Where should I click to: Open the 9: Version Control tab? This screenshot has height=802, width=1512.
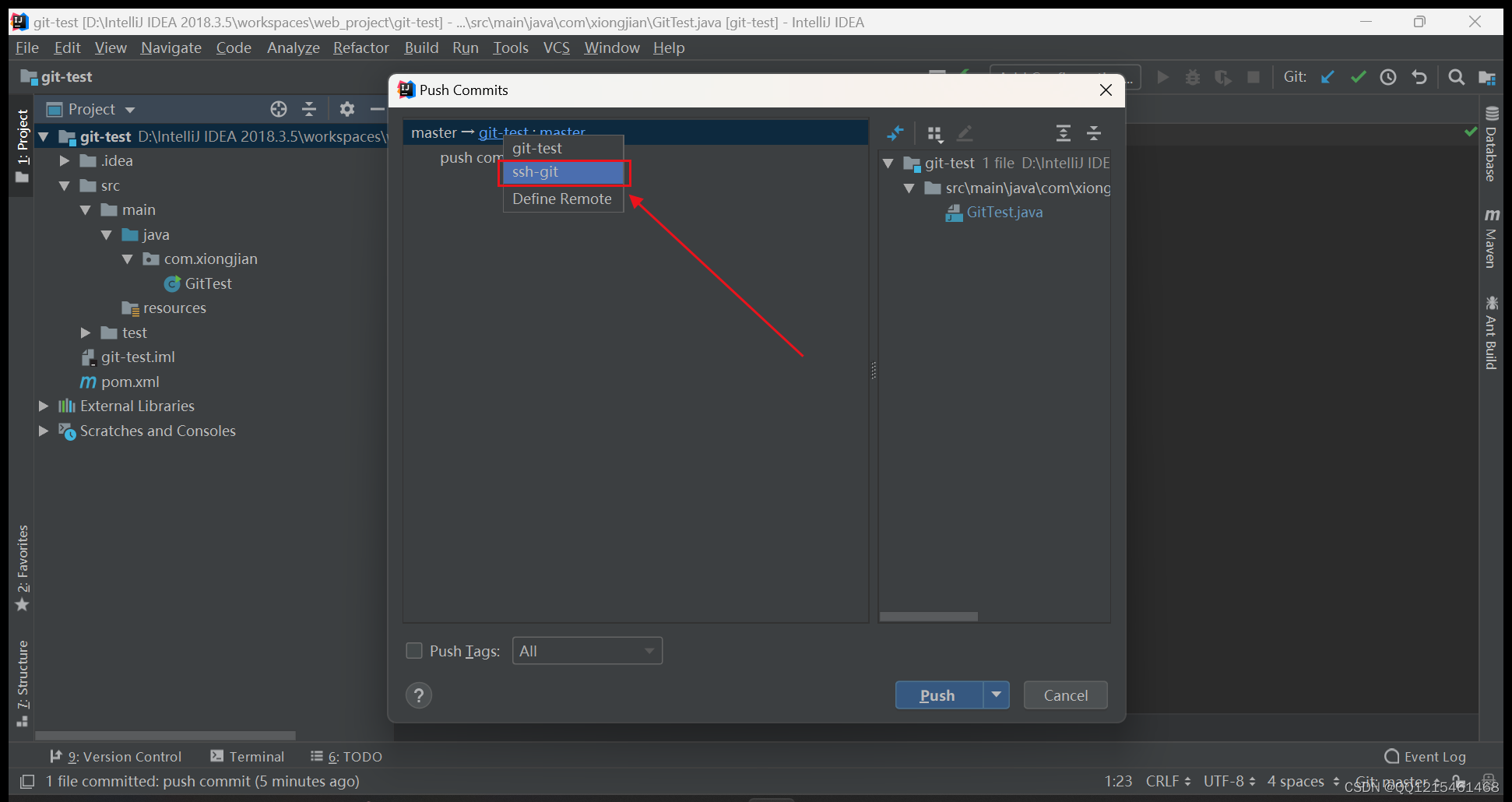115,757
